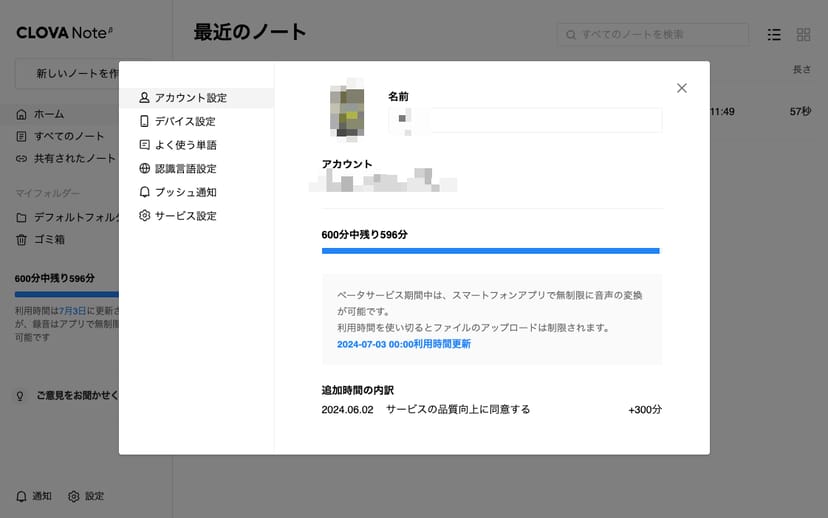The width and height of the screenshot is (828, 518).
Task: Open プッシュ通知 bell settings
Action: pos(185,192)
